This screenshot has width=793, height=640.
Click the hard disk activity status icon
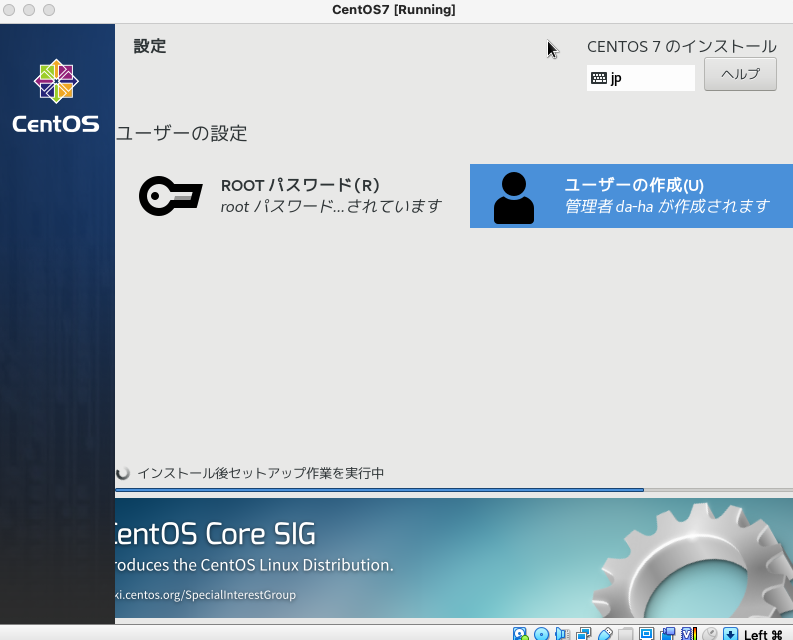[520, 633]
